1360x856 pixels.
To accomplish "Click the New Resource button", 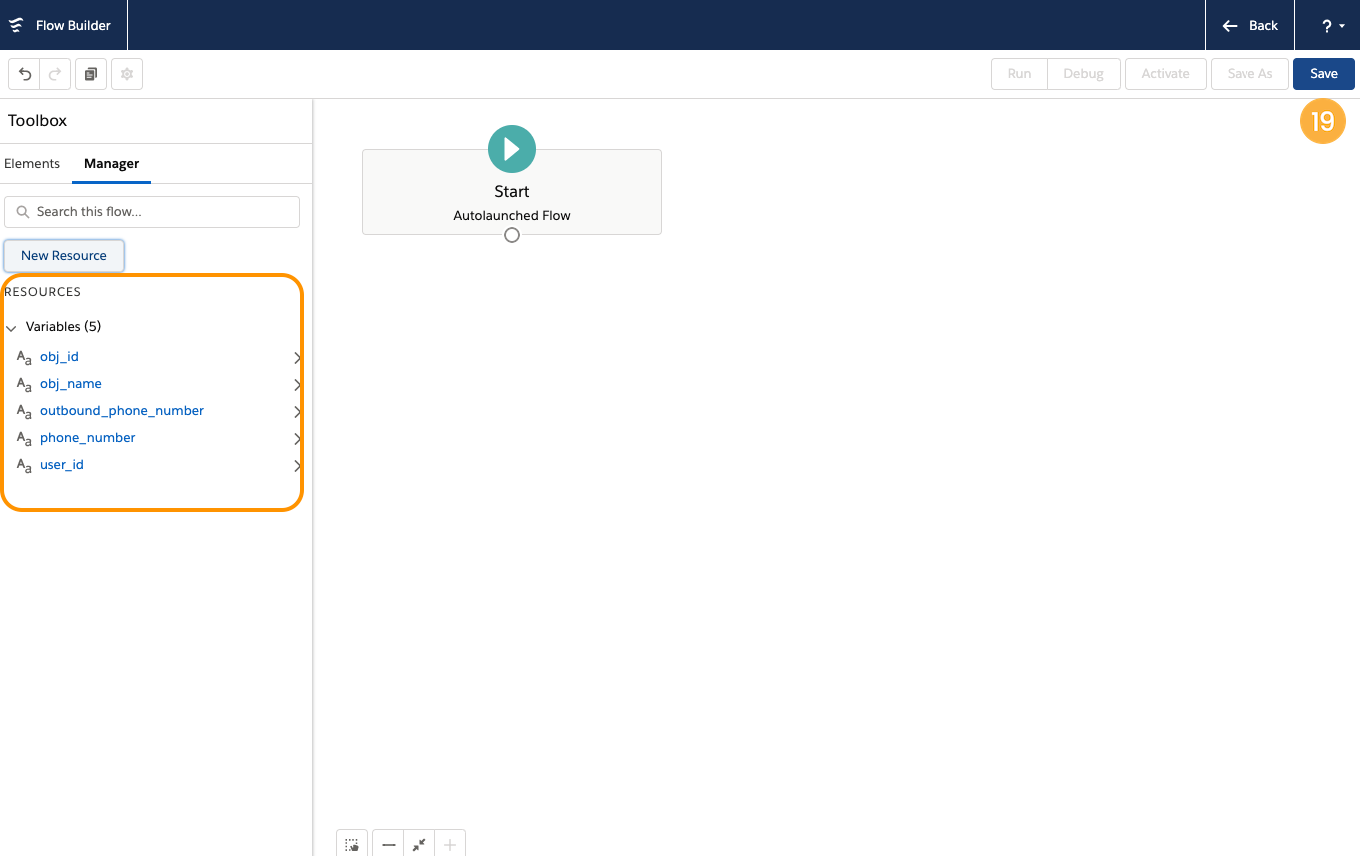I will [63, 255].
